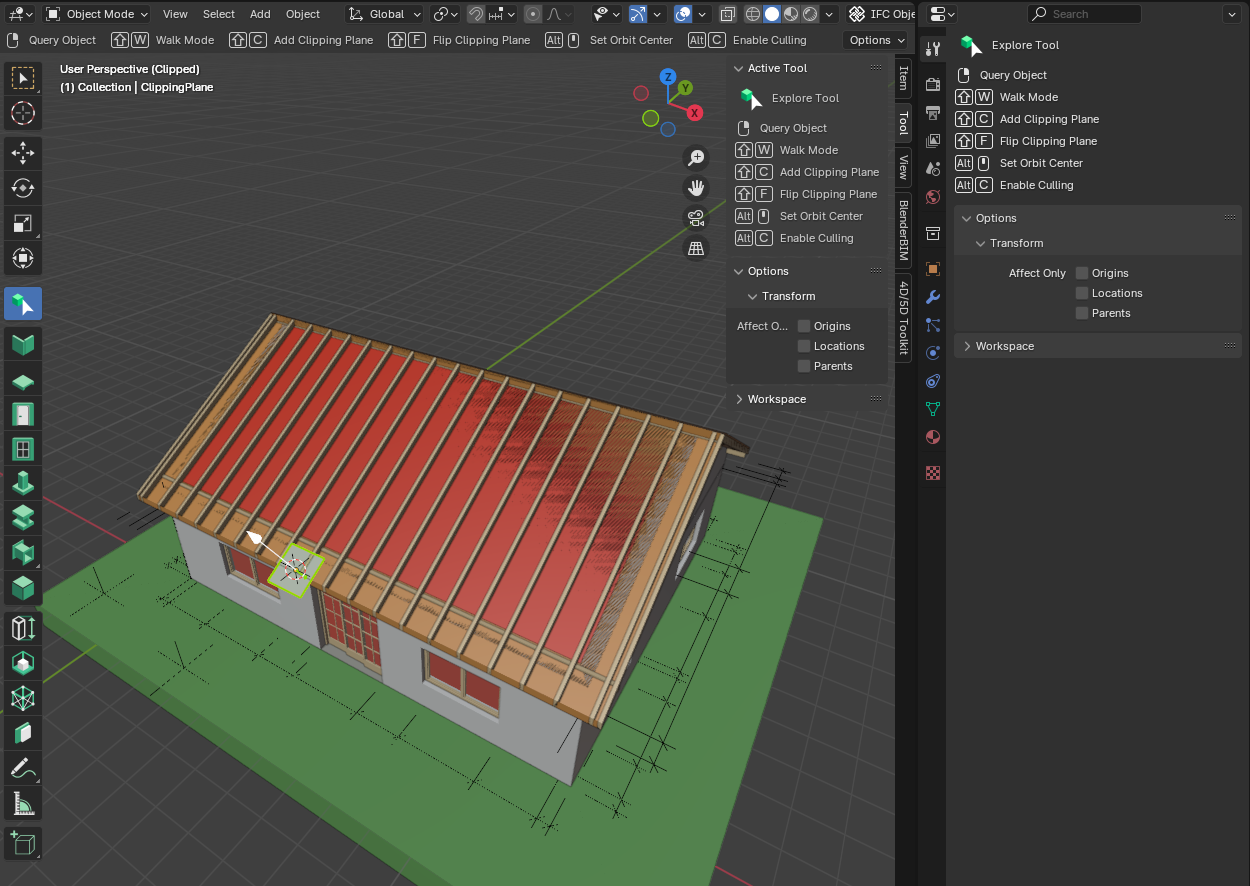Enable the Origins checkbox under Affect Only
The image size is (1250, 886).
tap(1081, 272)
